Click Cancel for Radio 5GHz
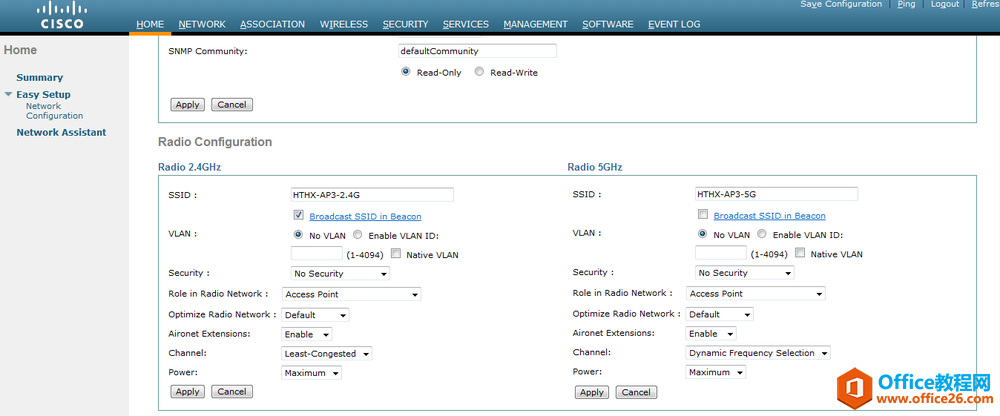The image size is (1000, 416). click(636, 392)
